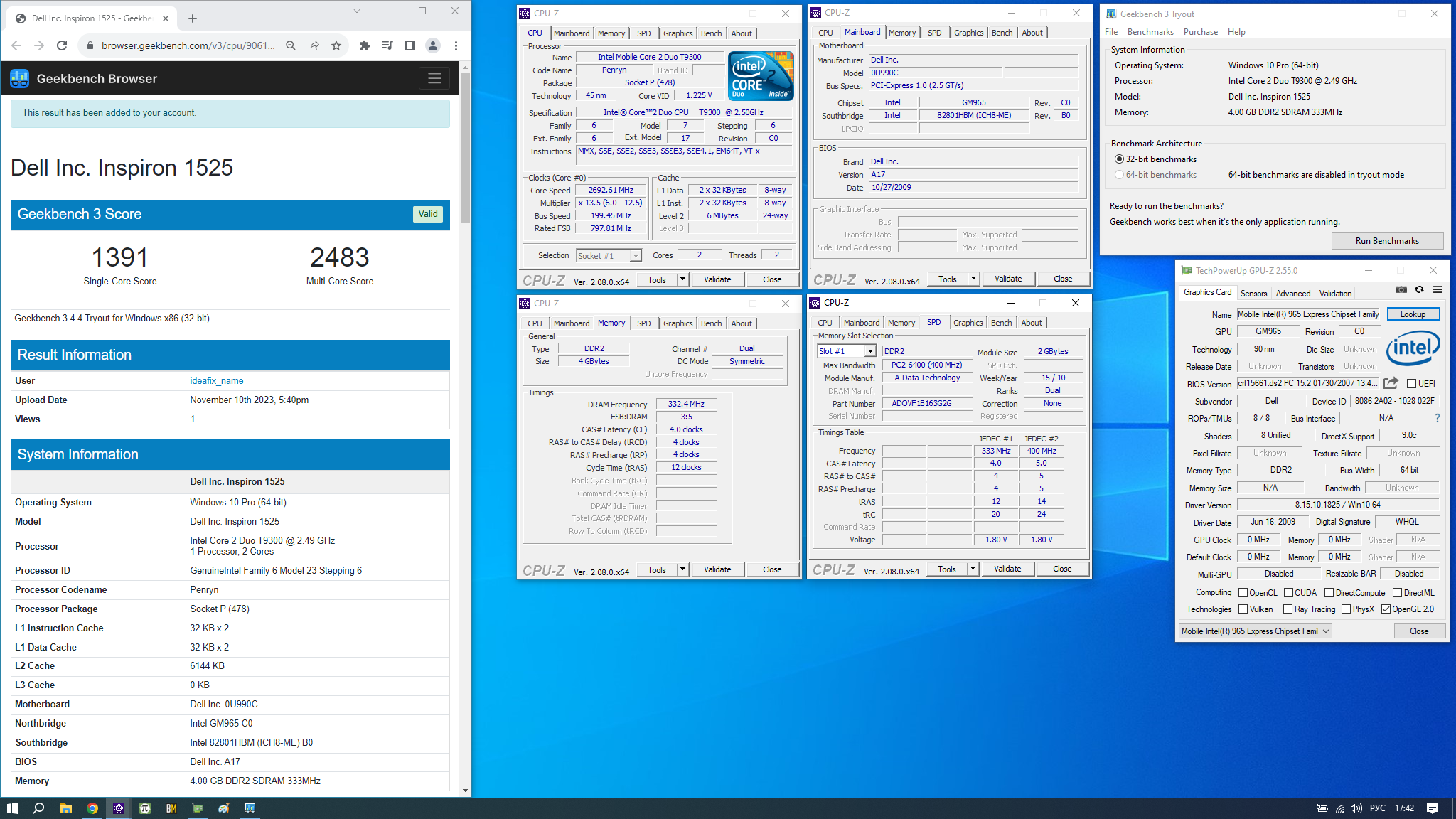This screenshot has width=1456, height=819.
Task: Switch to GPU-Z via its taskbar icon
Action: click(x=198, y=808)
